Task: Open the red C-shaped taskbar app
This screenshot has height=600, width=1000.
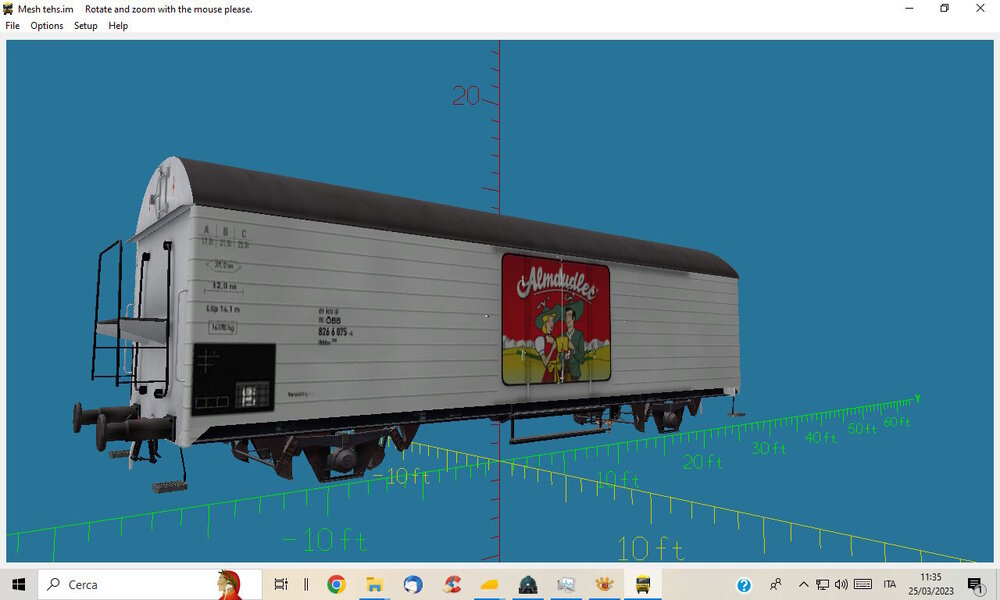Action: point(452,584)
